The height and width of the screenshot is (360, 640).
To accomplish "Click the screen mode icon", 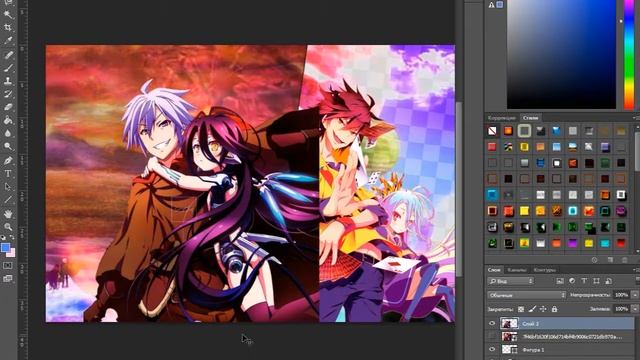I will [8, 279].
